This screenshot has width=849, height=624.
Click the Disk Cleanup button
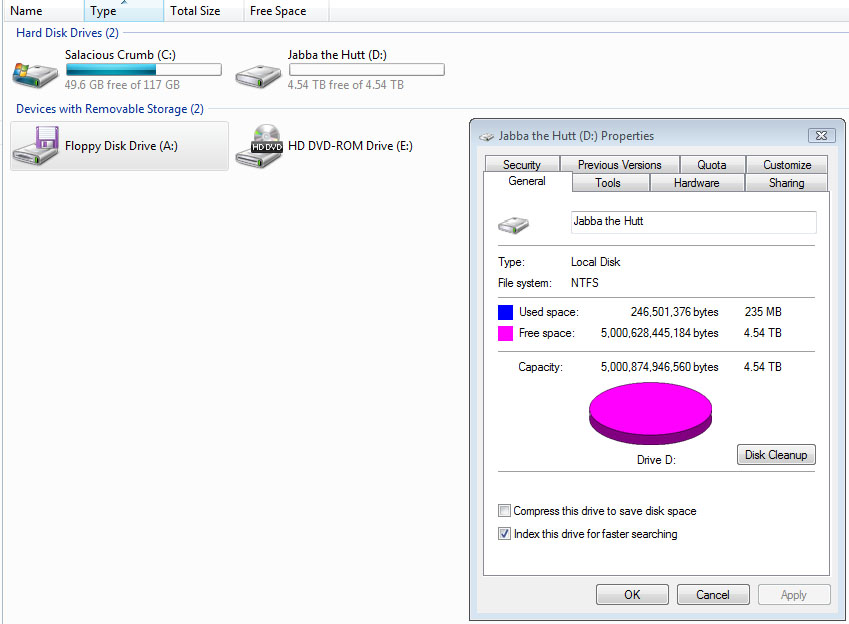pos(776,455)
